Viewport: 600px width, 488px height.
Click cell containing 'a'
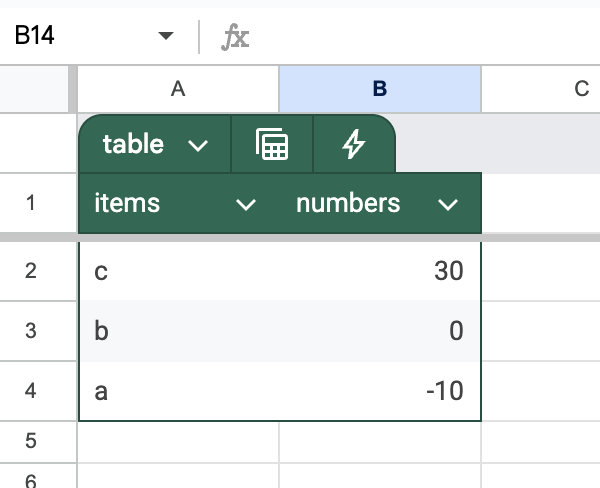tap(179, 391)
